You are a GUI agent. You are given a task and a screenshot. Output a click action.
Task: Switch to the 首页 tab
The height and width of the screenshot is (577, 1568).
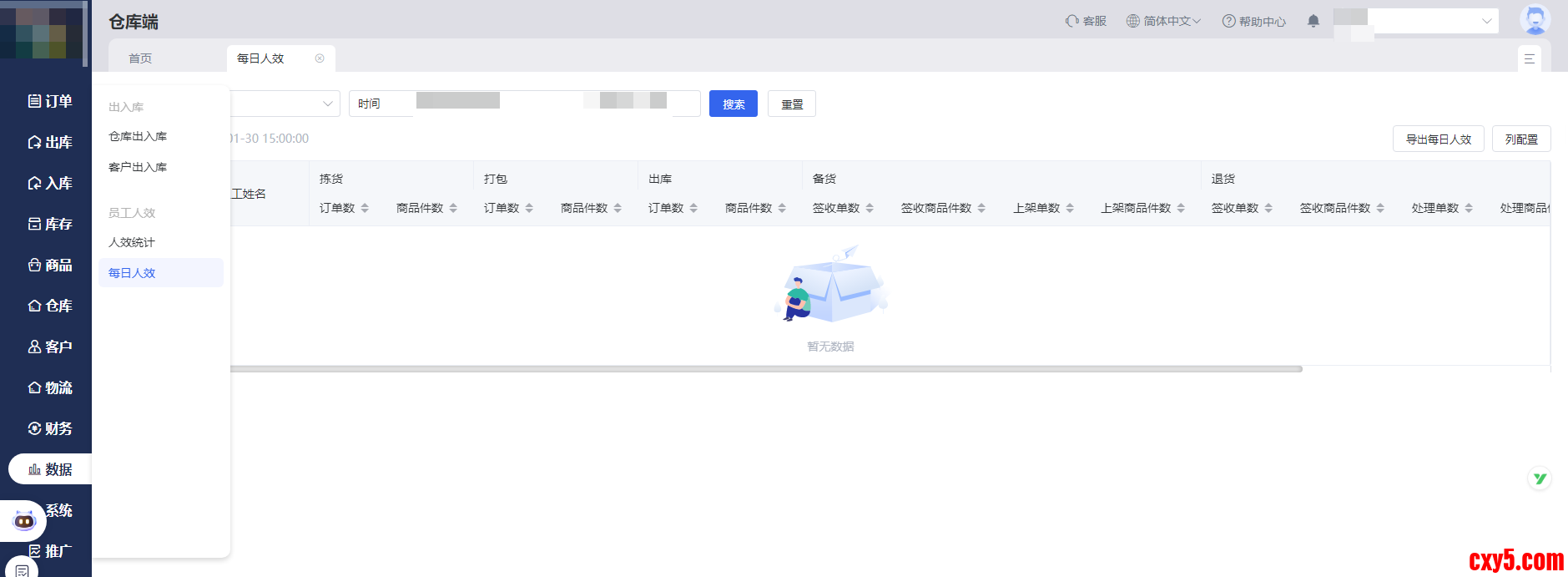point(140,58)
